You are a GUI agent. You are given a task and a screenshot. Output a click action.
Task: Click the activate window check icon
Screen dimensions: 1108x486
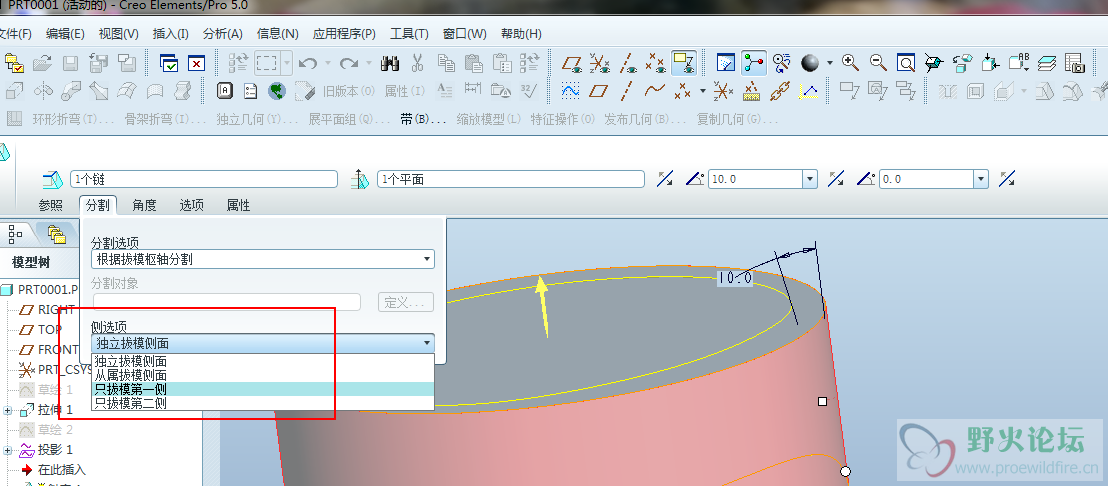pyautogui.click(x=170, y=64)
